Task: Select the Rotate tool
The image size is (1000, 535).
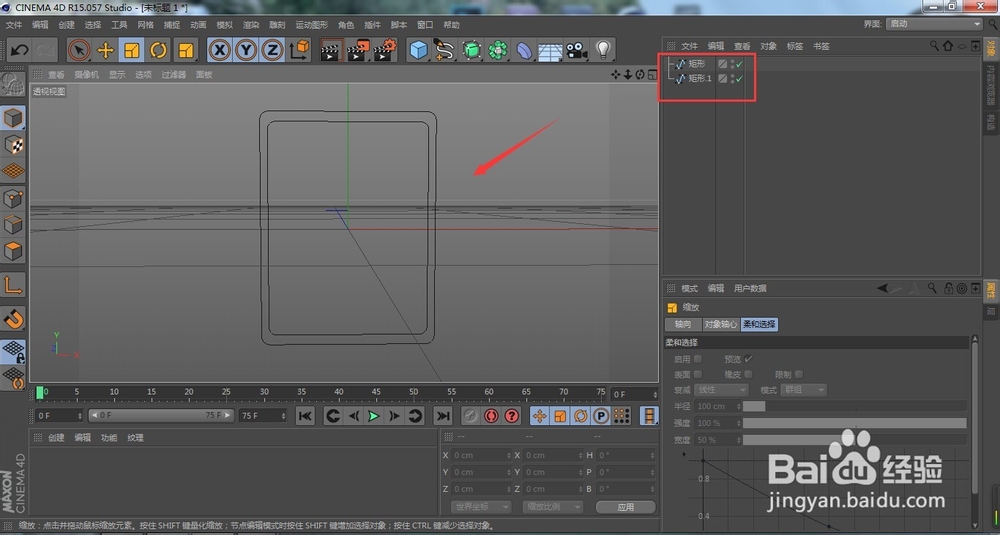Action: (x=158, y=50)
